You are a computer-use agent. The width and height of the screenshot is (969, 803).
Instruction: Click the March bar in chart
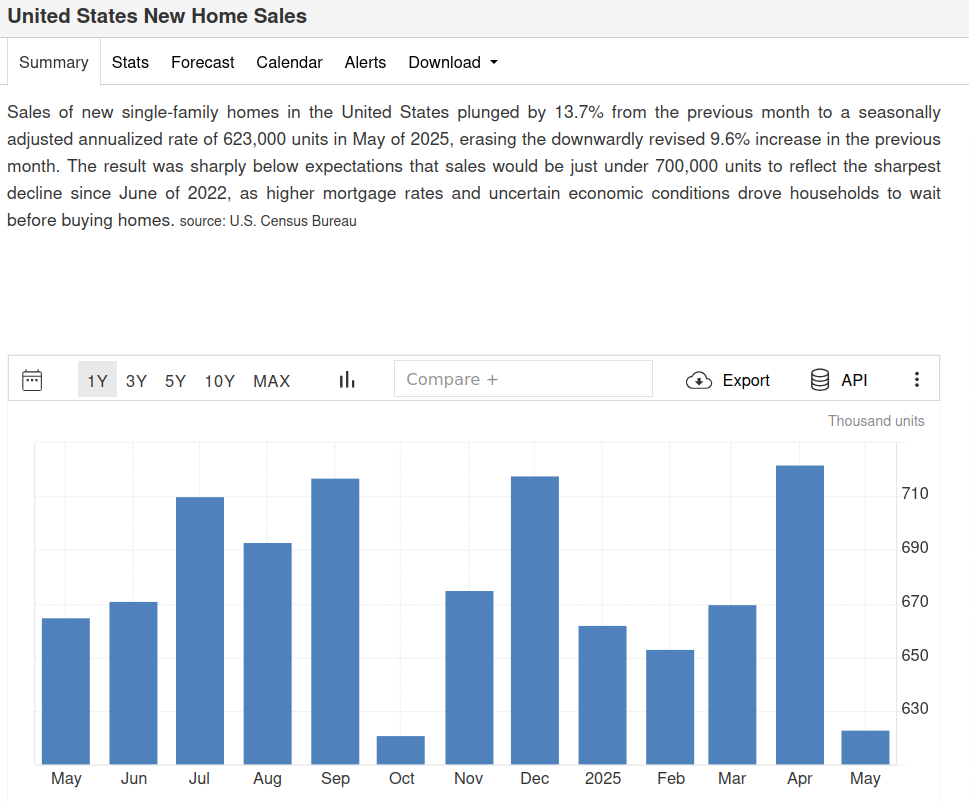point(732,684)
